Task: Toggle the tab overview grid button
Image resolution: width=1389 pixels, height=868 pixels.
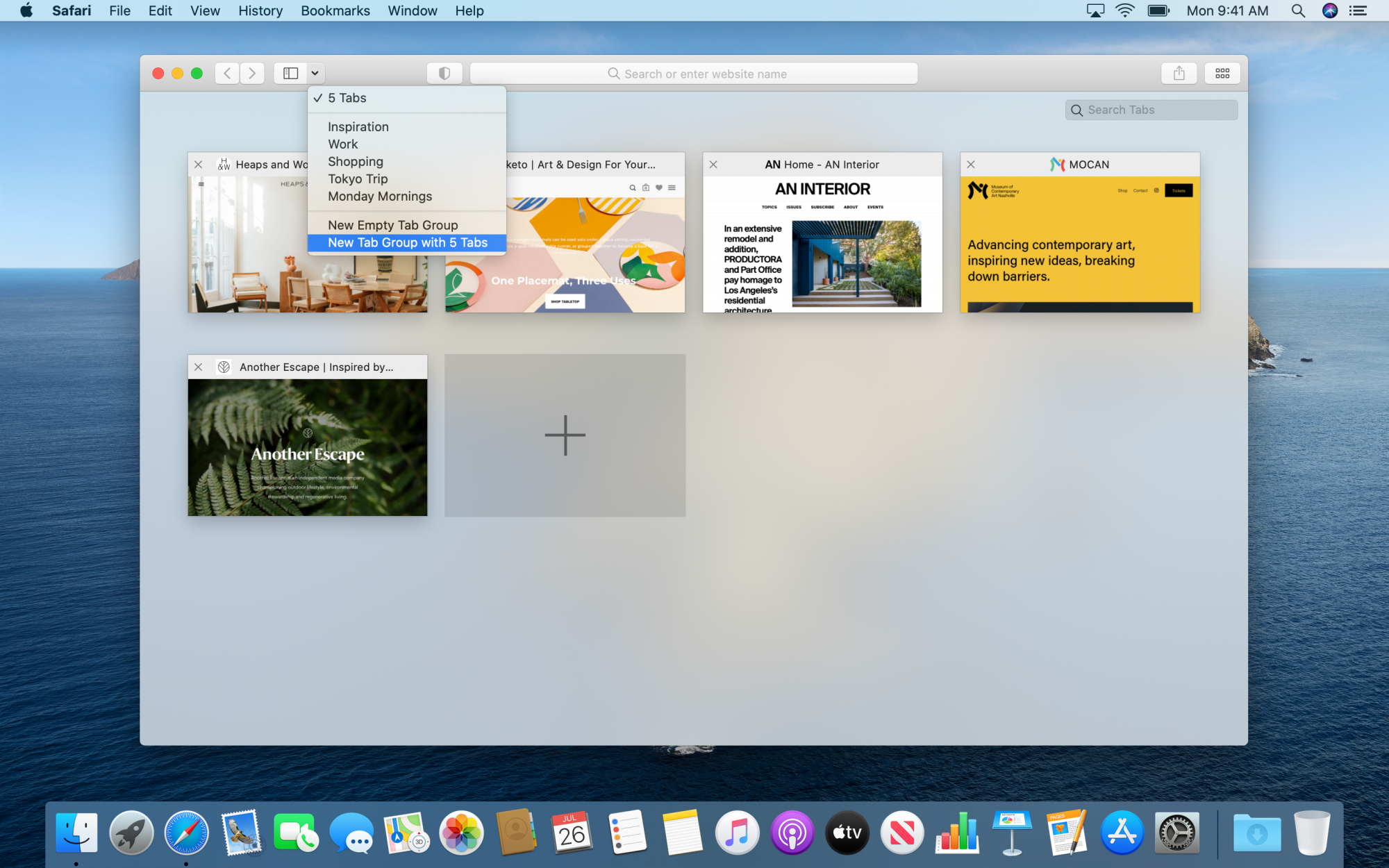Action: pos(1222,73)
